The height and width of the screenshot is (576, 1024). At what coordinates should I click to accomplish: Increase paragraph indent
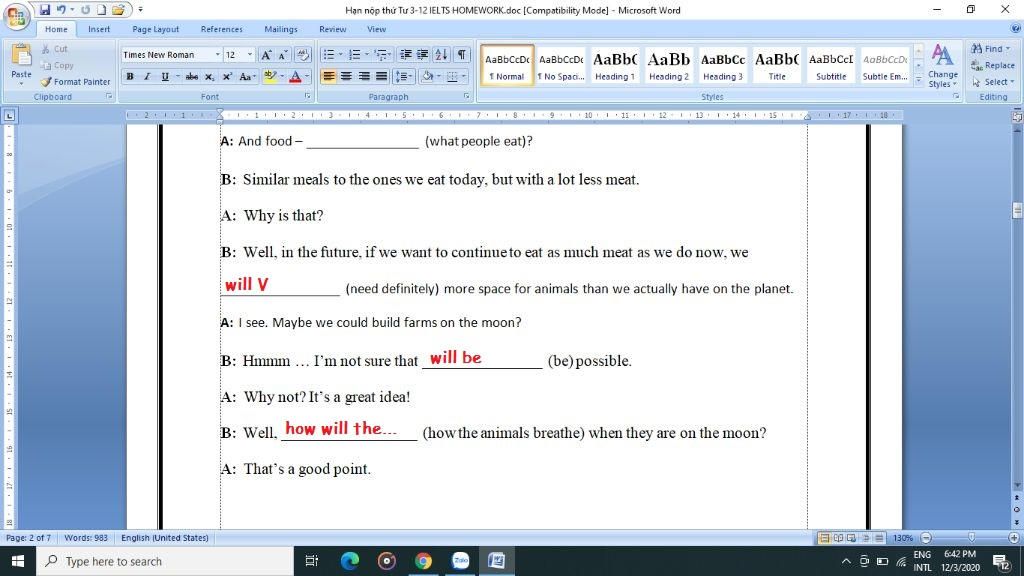tap(423, 55)
